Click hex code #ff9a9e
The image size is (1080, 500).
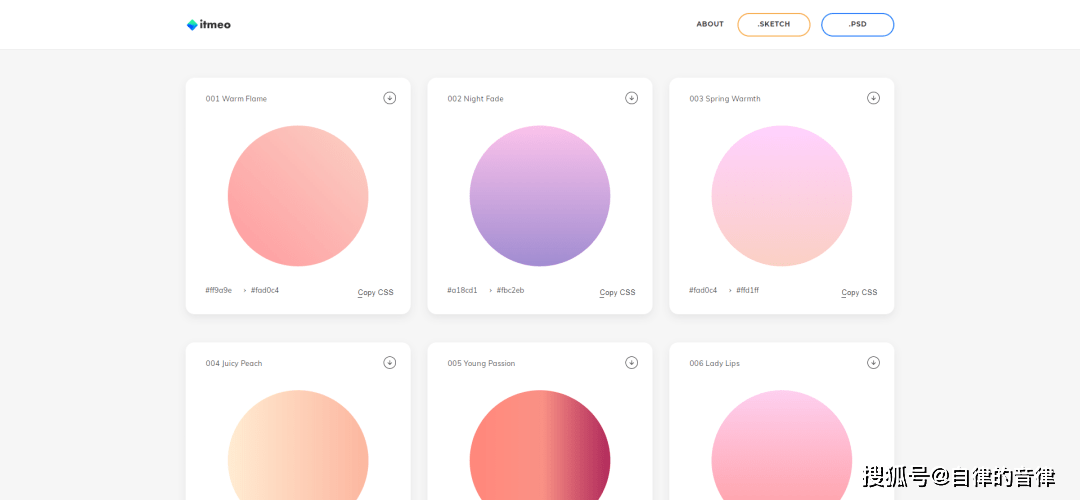[218, 290]
